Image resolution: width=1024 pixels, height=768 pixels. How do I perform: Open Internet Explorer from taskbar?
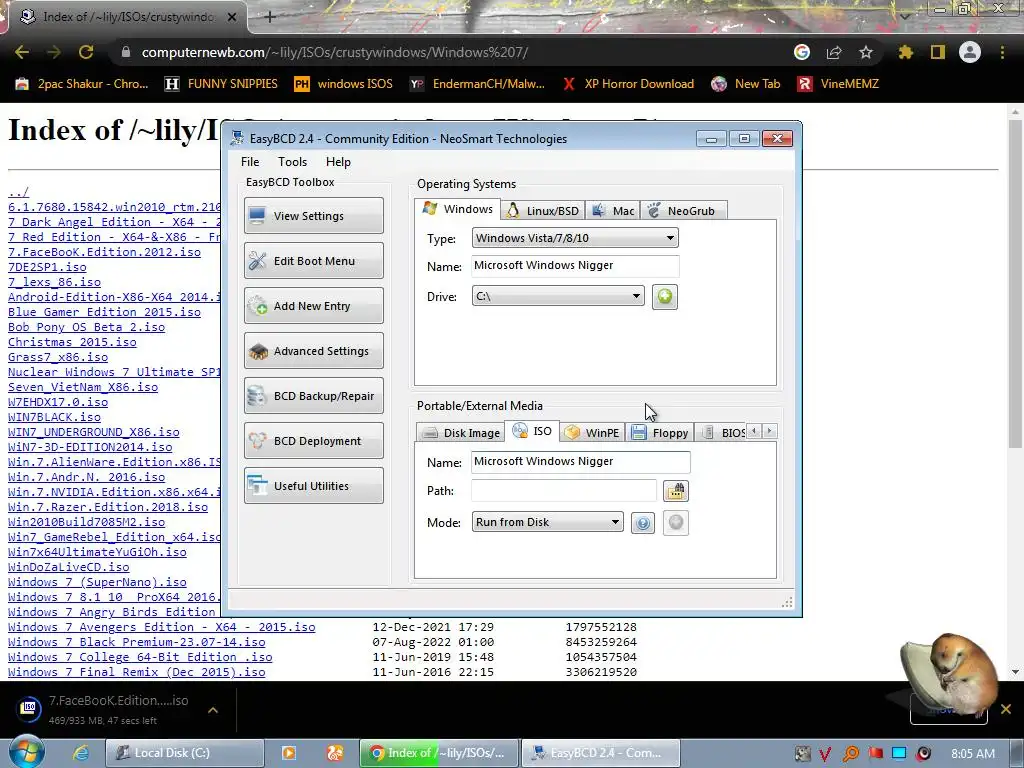(80, 753)
